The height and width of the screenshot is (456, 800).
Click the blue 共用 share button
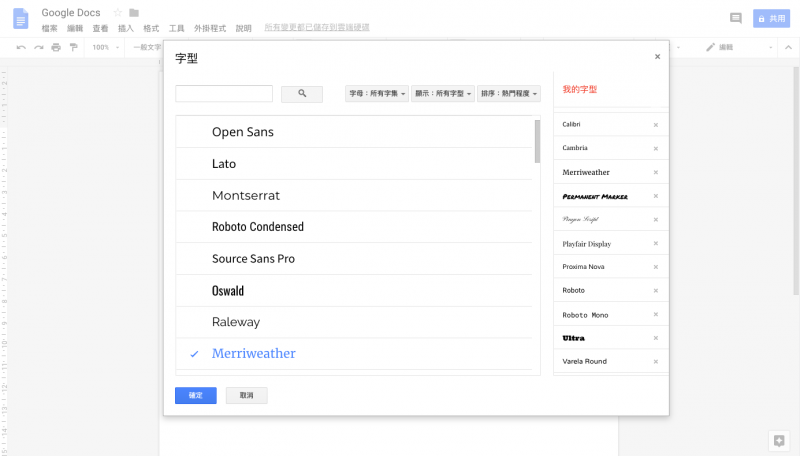tap(771, 18)
